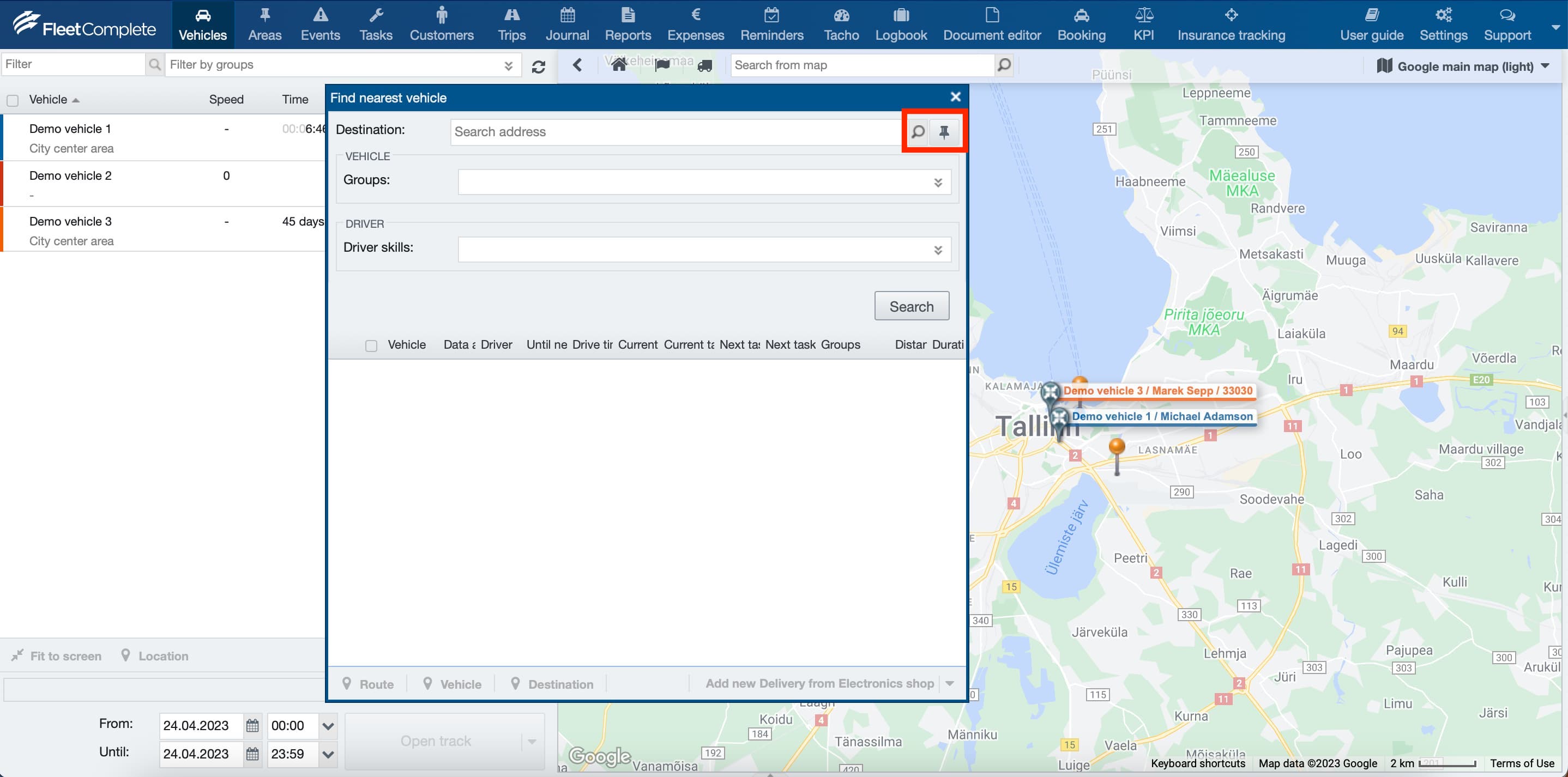Switch to the Events tab
The height and width of the screenshot is (777, 1568).
click(x=320, y=25)
